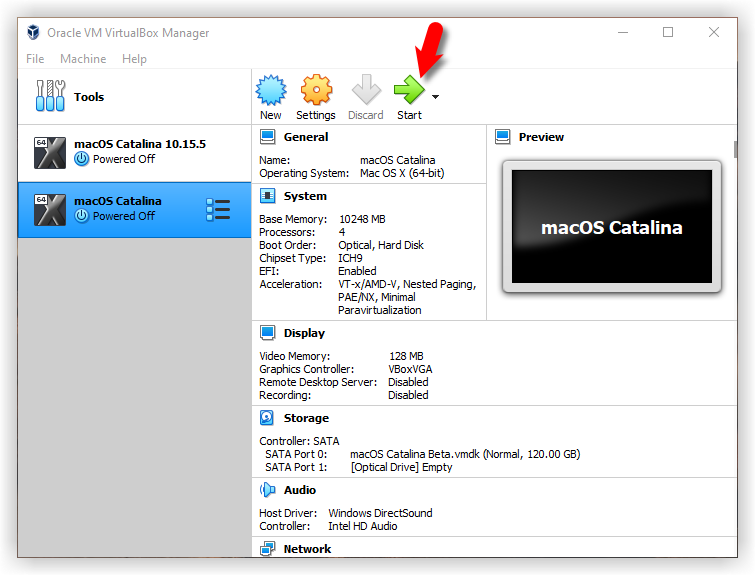Open Settings with the gear icon
Viewport: 756px width, 576px height.
316,91
